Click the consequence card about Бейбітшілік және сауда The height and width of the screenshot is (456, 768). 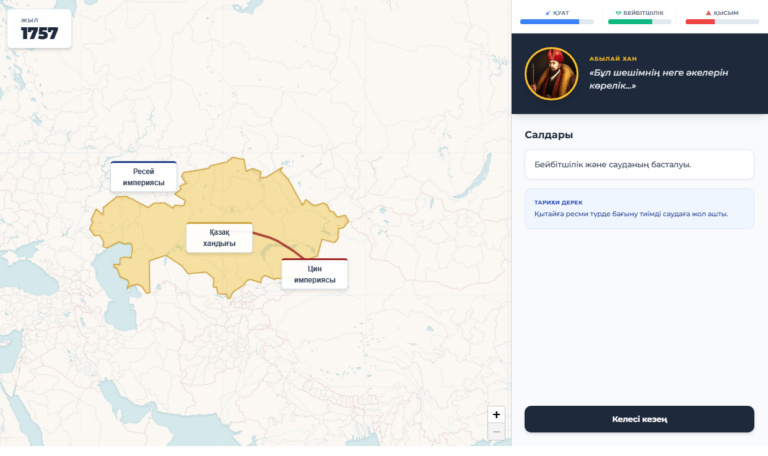[639, 165]
